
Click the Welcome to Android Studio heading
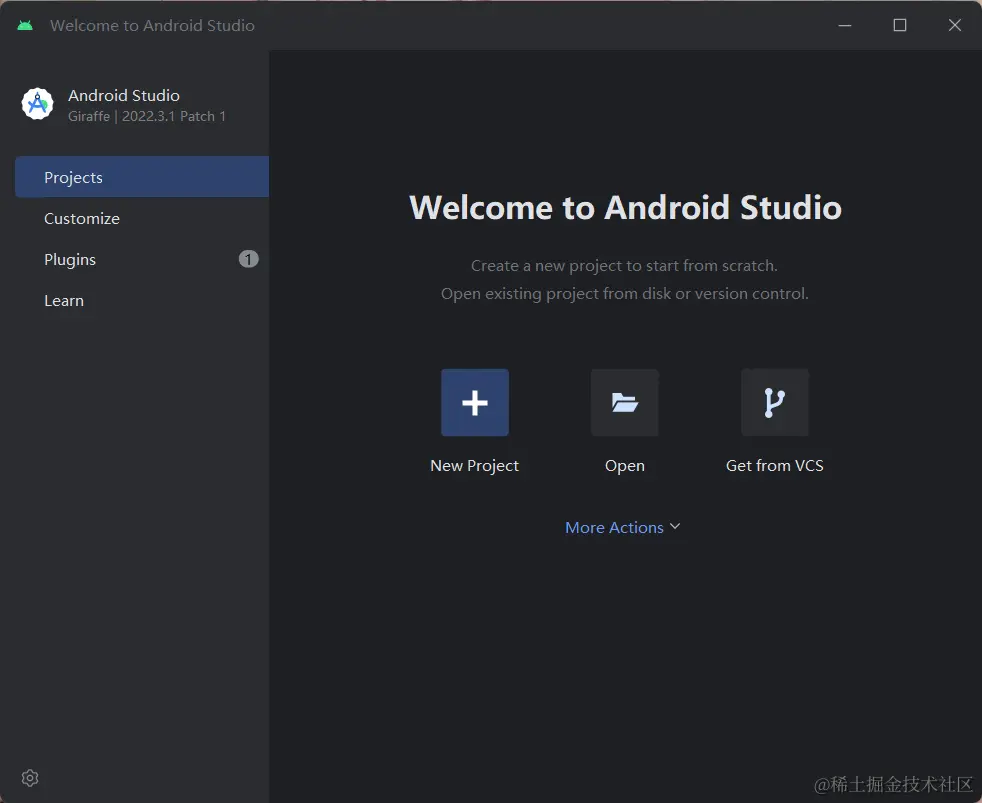point(625,207)
